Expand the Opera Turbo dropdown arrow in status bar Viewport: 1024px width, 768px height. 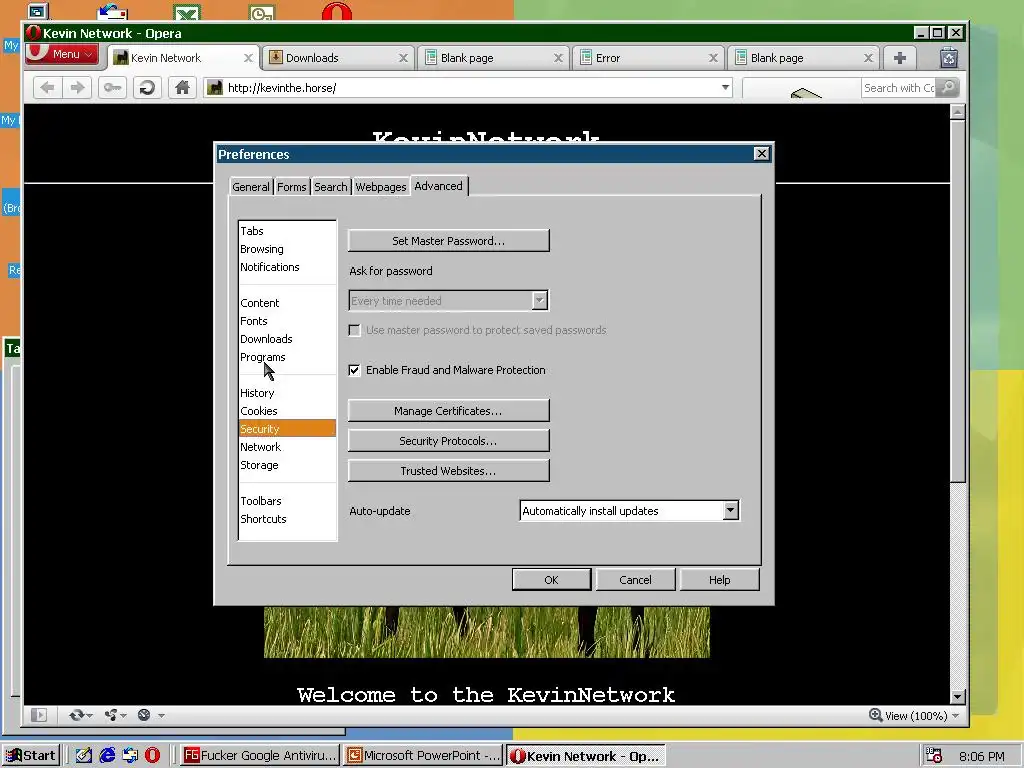[x=161, y=716]
